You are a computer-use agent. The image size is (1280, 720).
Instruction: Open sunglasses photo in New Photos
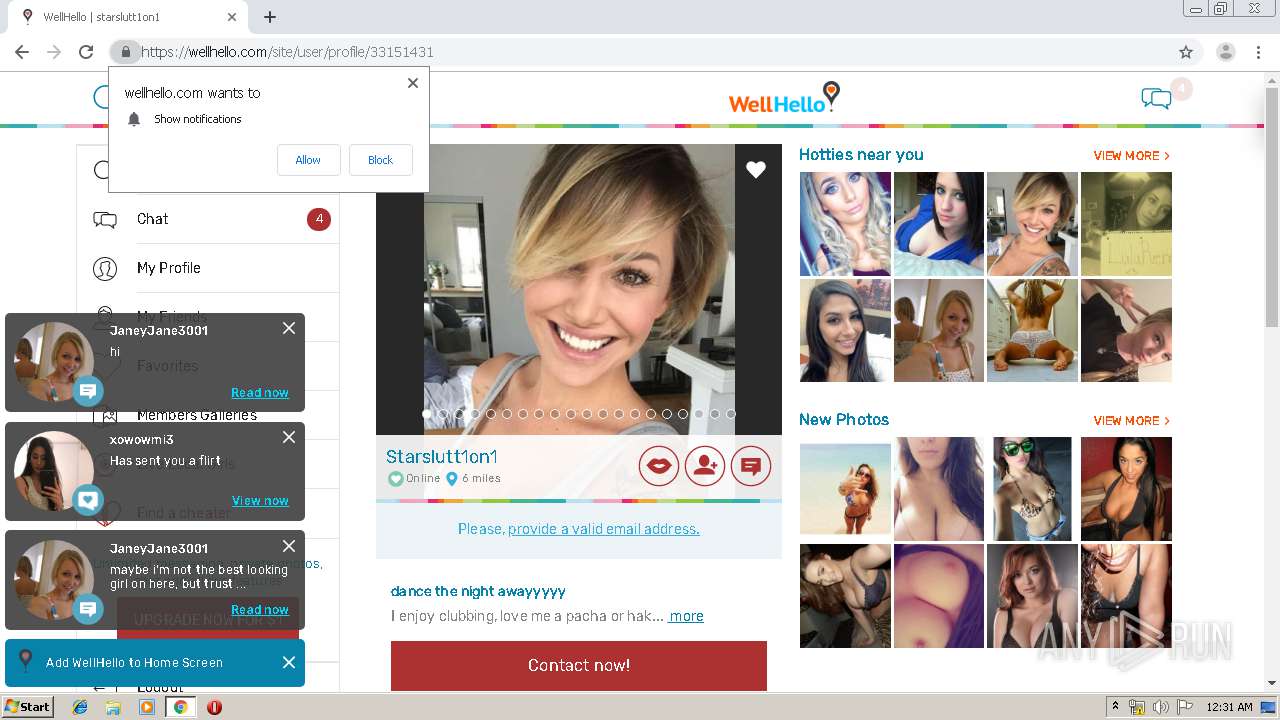[1032, 489]
